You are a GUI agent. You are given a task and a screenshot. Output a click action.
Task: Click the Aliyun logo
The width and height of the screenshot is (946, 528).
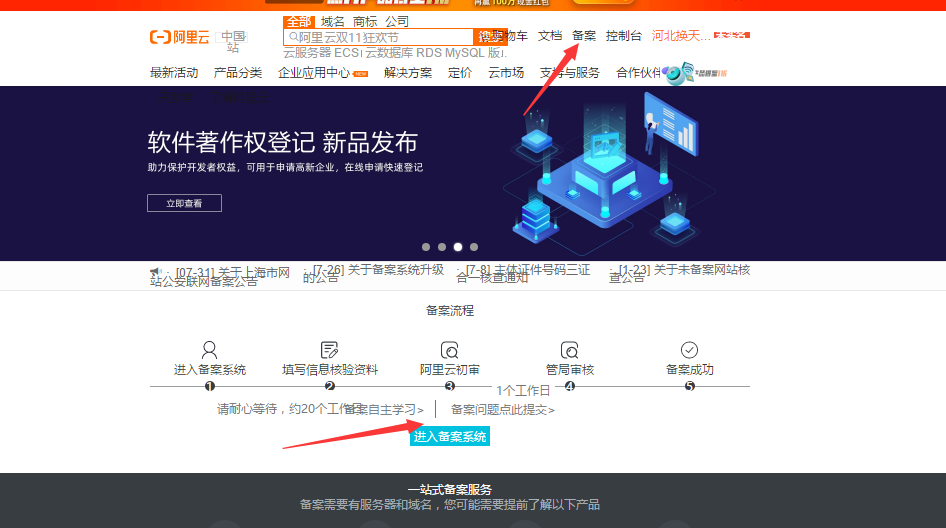click(x=179, y=37)
